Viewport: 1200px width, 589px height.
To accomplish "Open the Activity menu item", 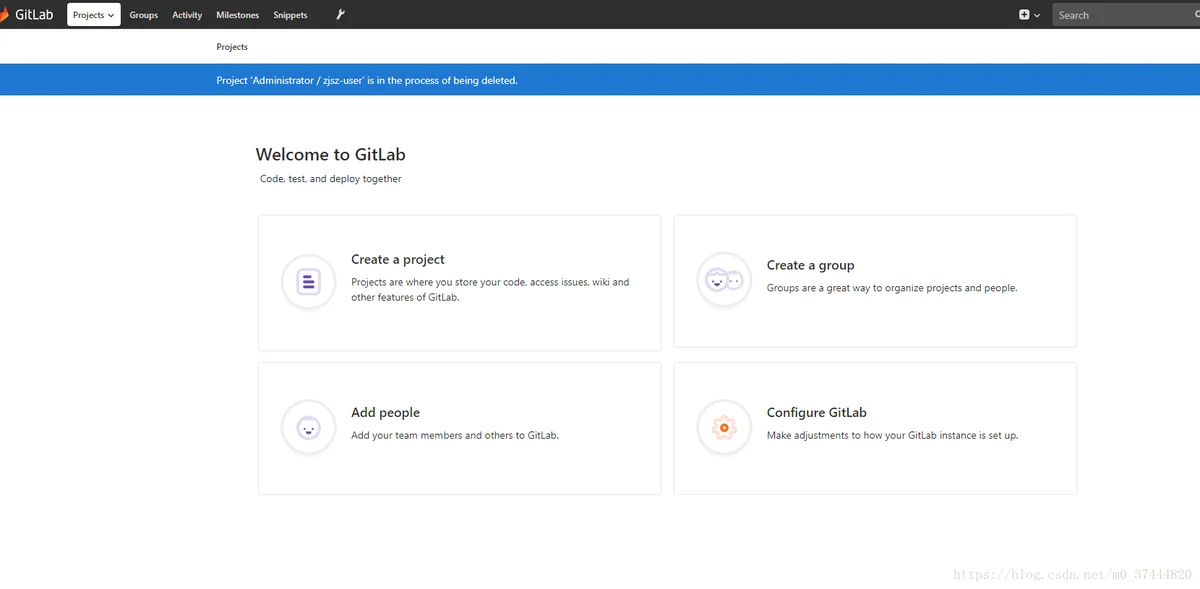I will tap(187, 15).
